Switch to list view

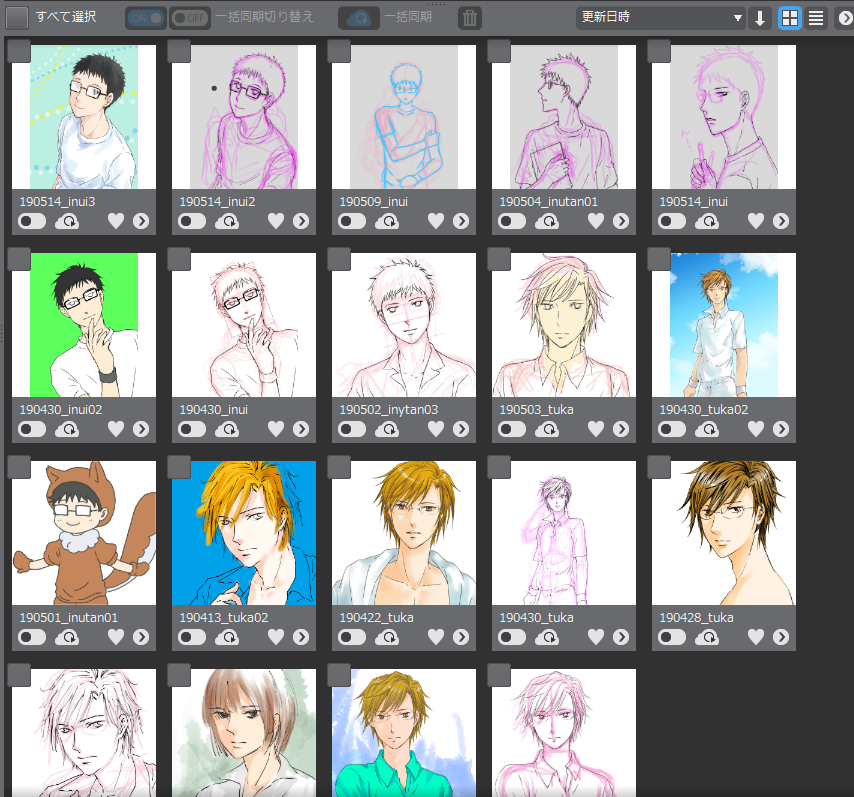coord(817,18)
